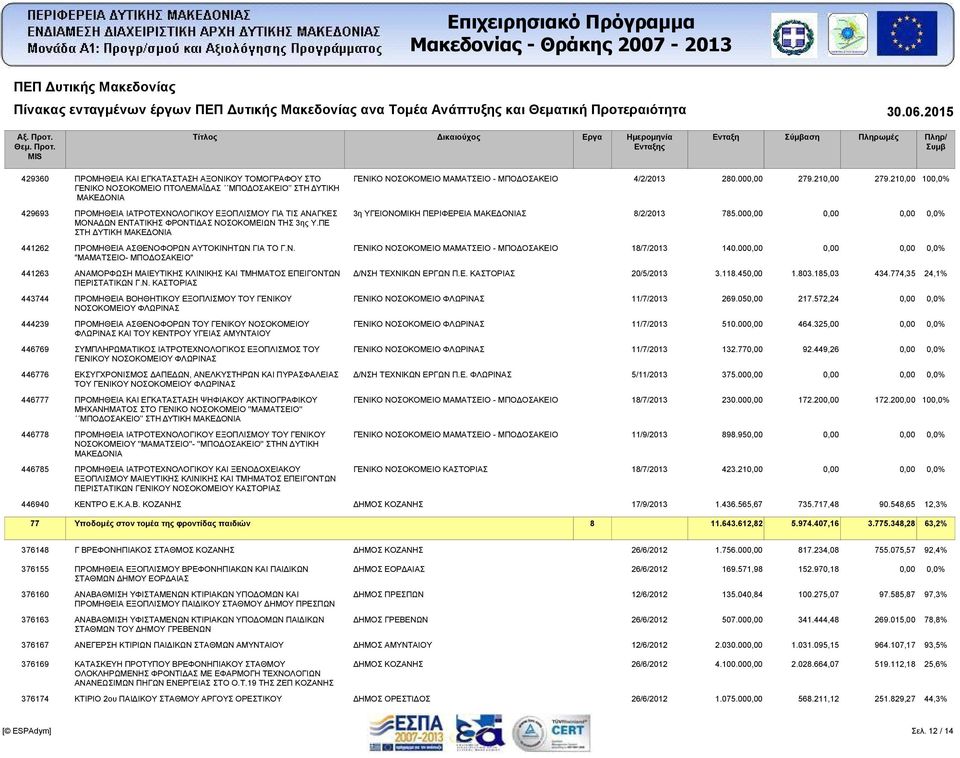Click the ΕΣΠΑ 2007-2013 footer logo
The image size is (960, 758).
(406, 733)
